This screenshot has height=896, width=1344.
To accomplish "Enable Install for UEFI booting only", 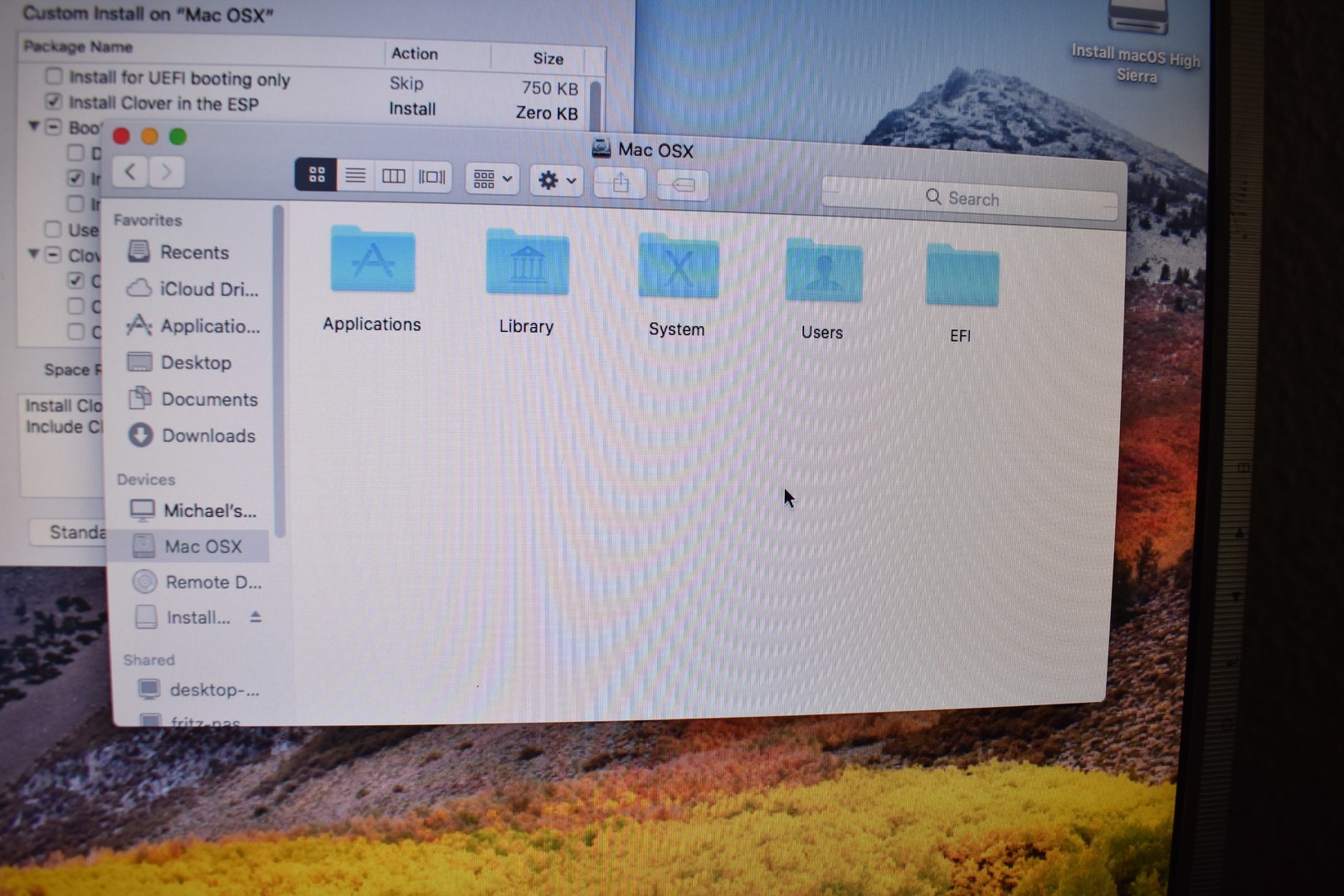I will point(54,76).
